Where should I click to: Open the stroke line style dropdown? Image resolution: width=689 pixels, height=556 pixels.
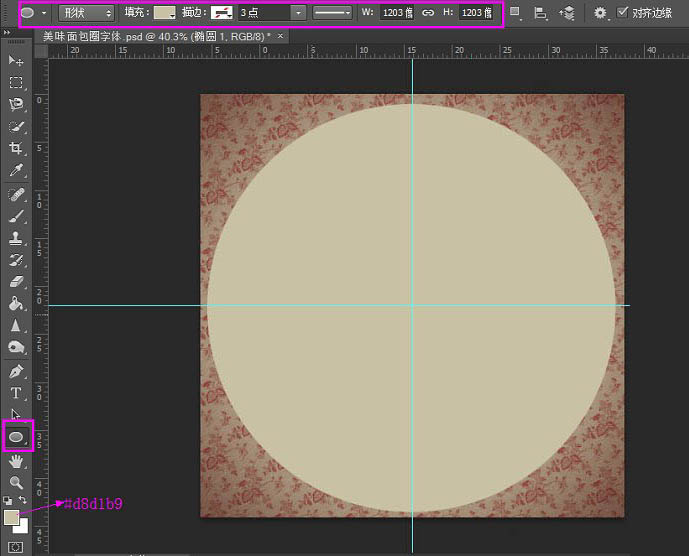click(332, 13)
